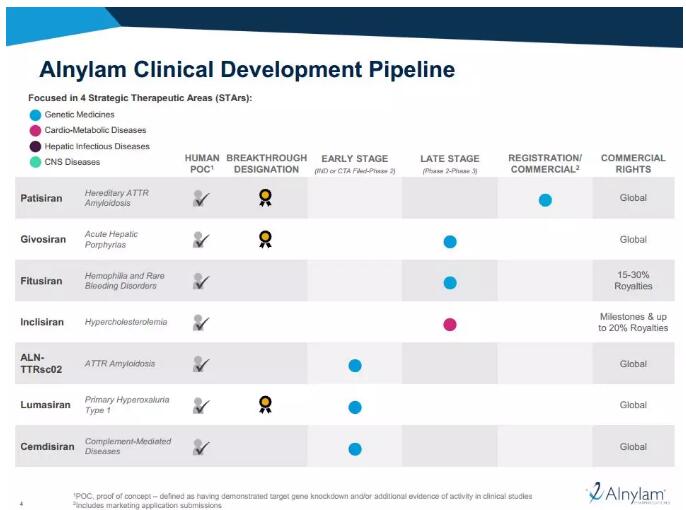
Task: Click the green CNS Diseases legend dot
Action: 36,162
